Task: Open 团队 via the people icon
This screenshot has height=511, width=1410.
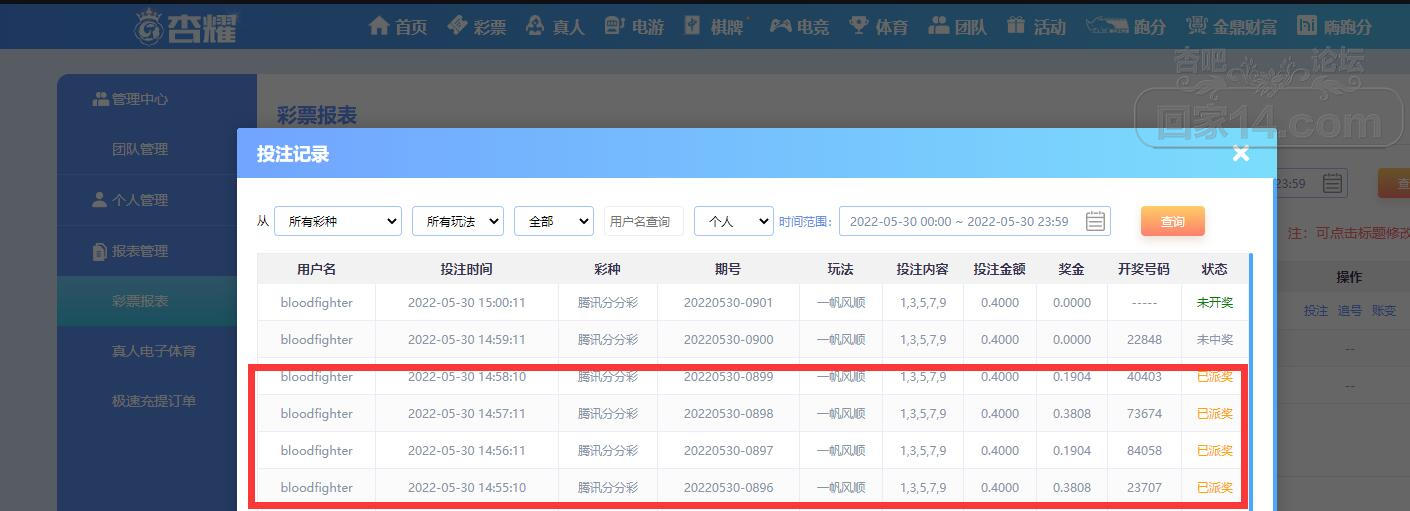Action: 938,26
